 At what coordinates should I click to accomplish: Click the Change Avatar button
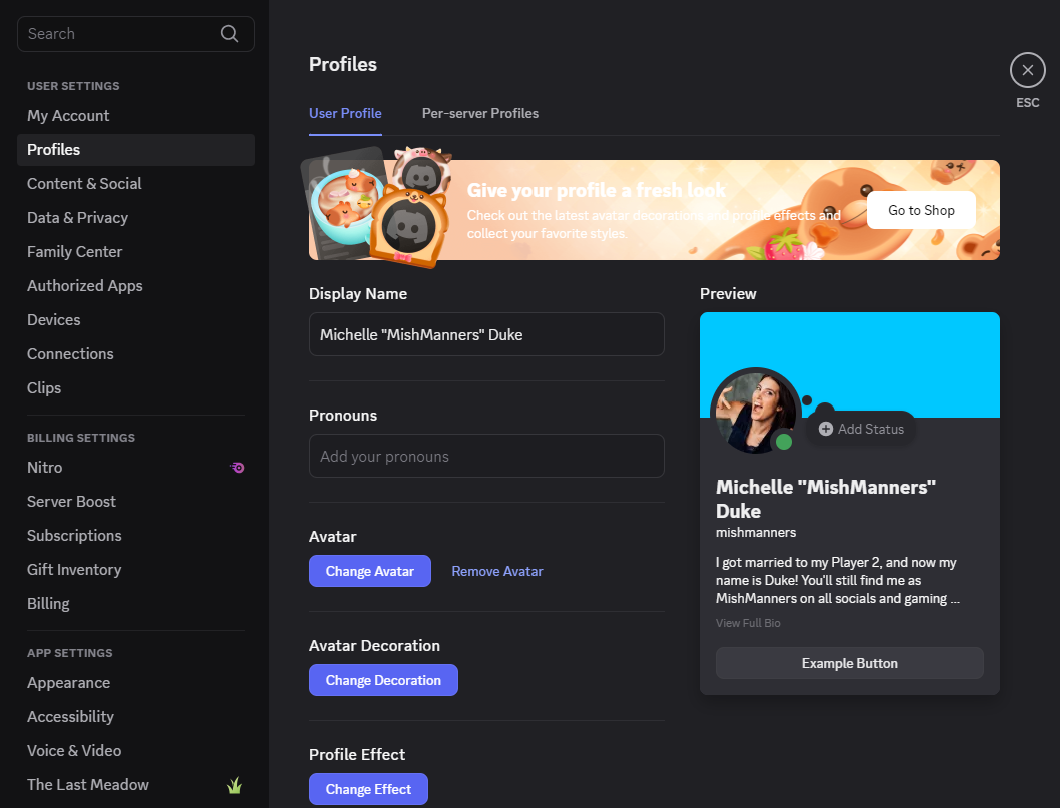click(369, 571)
